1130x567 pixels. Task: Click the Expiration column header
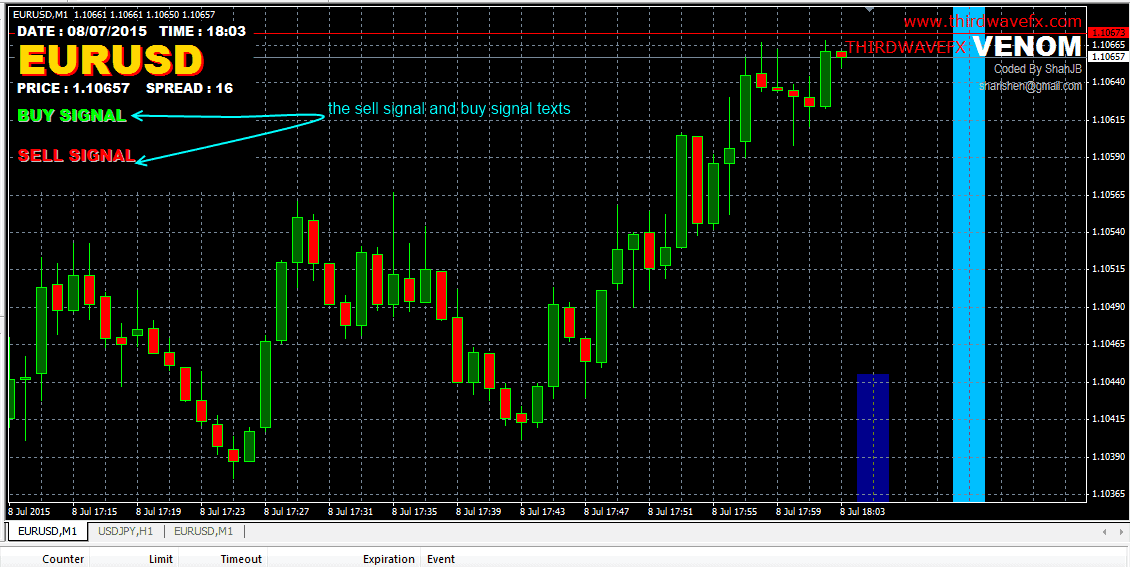(388, 559)
